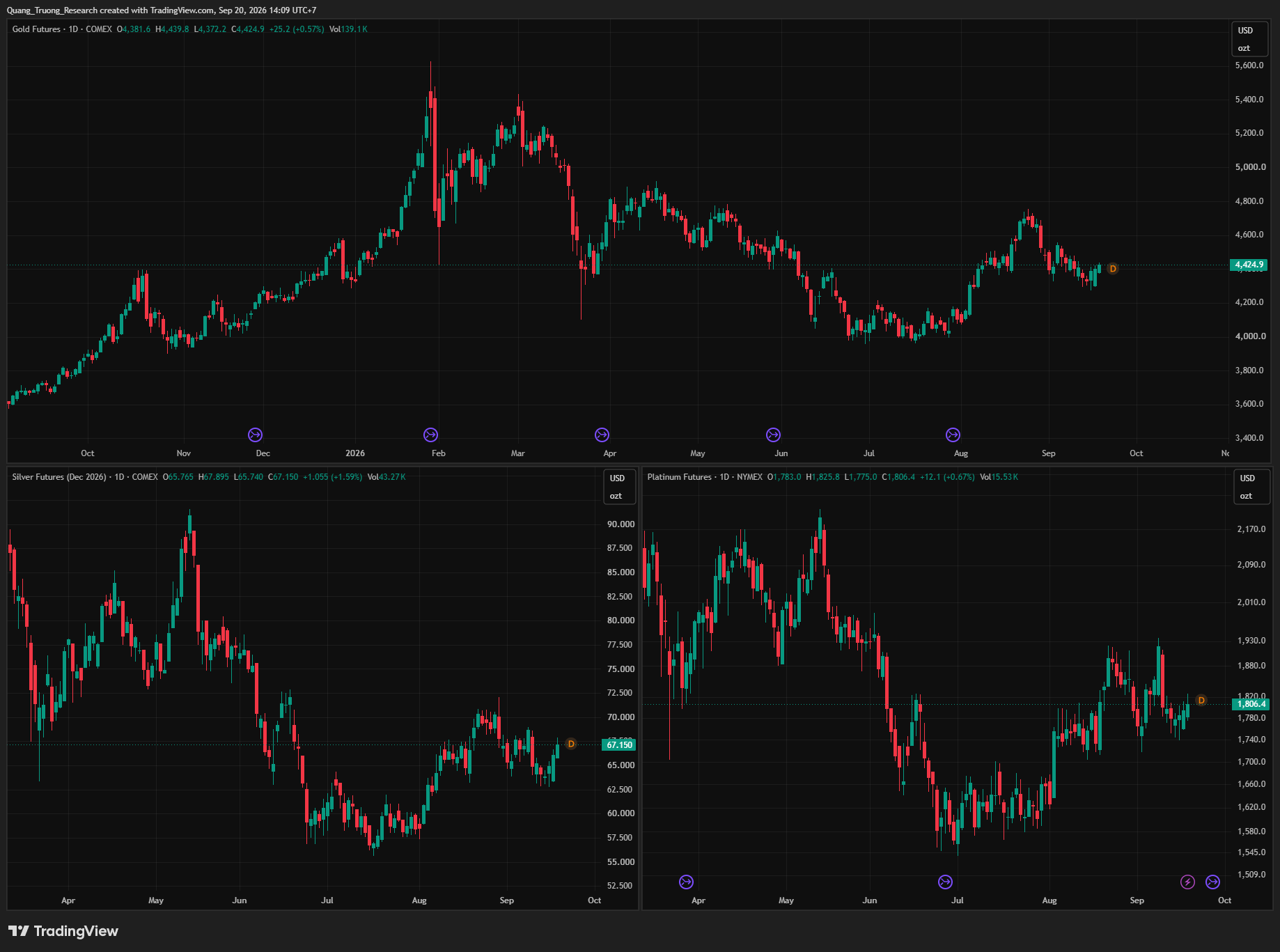Open the USD ozt unit selector on gold chart
Viewport: 1280px width, 952px height.
click(x=1249, y=39)
